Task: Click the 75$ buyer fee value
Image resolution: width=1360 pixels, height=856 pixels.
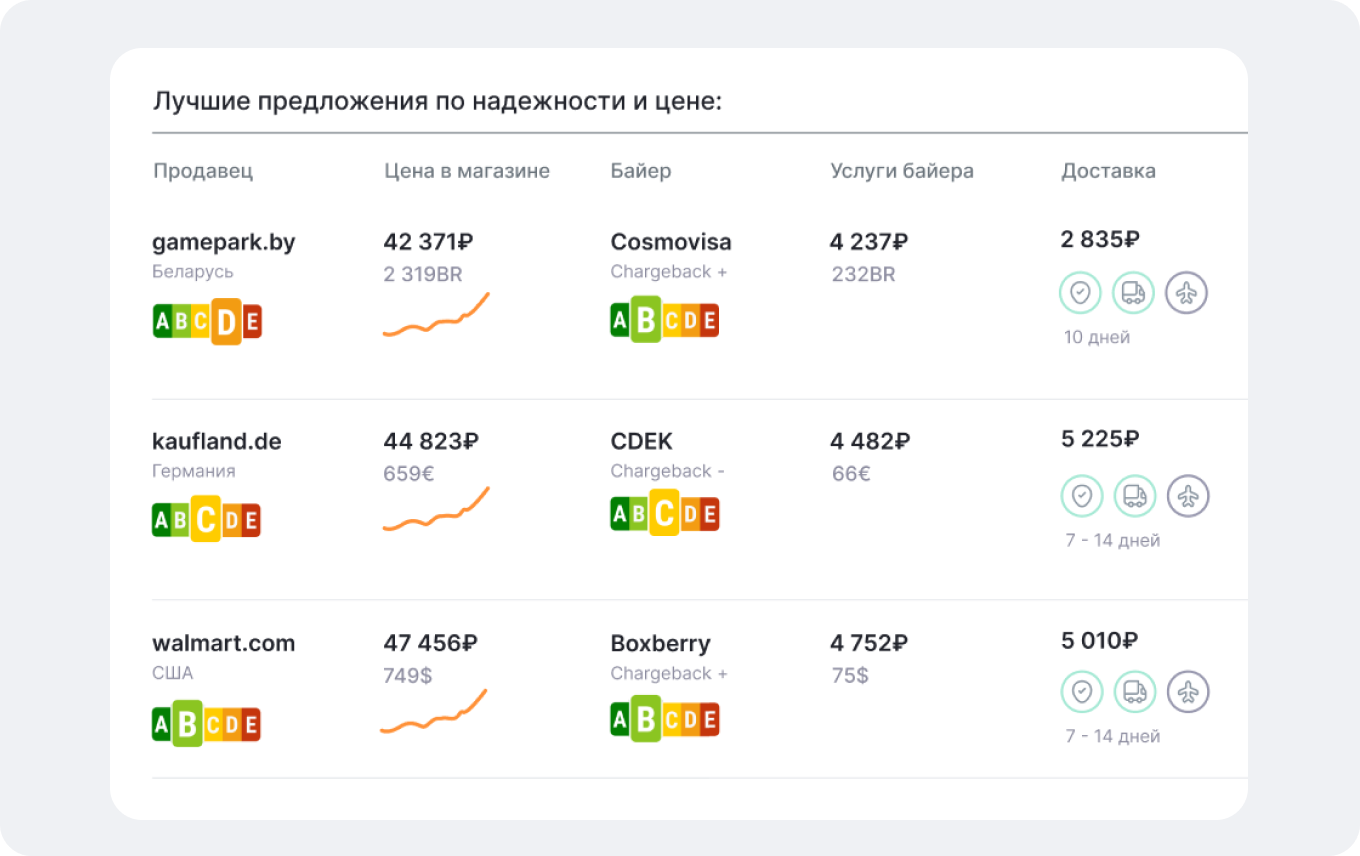Action: pos(850,675)
